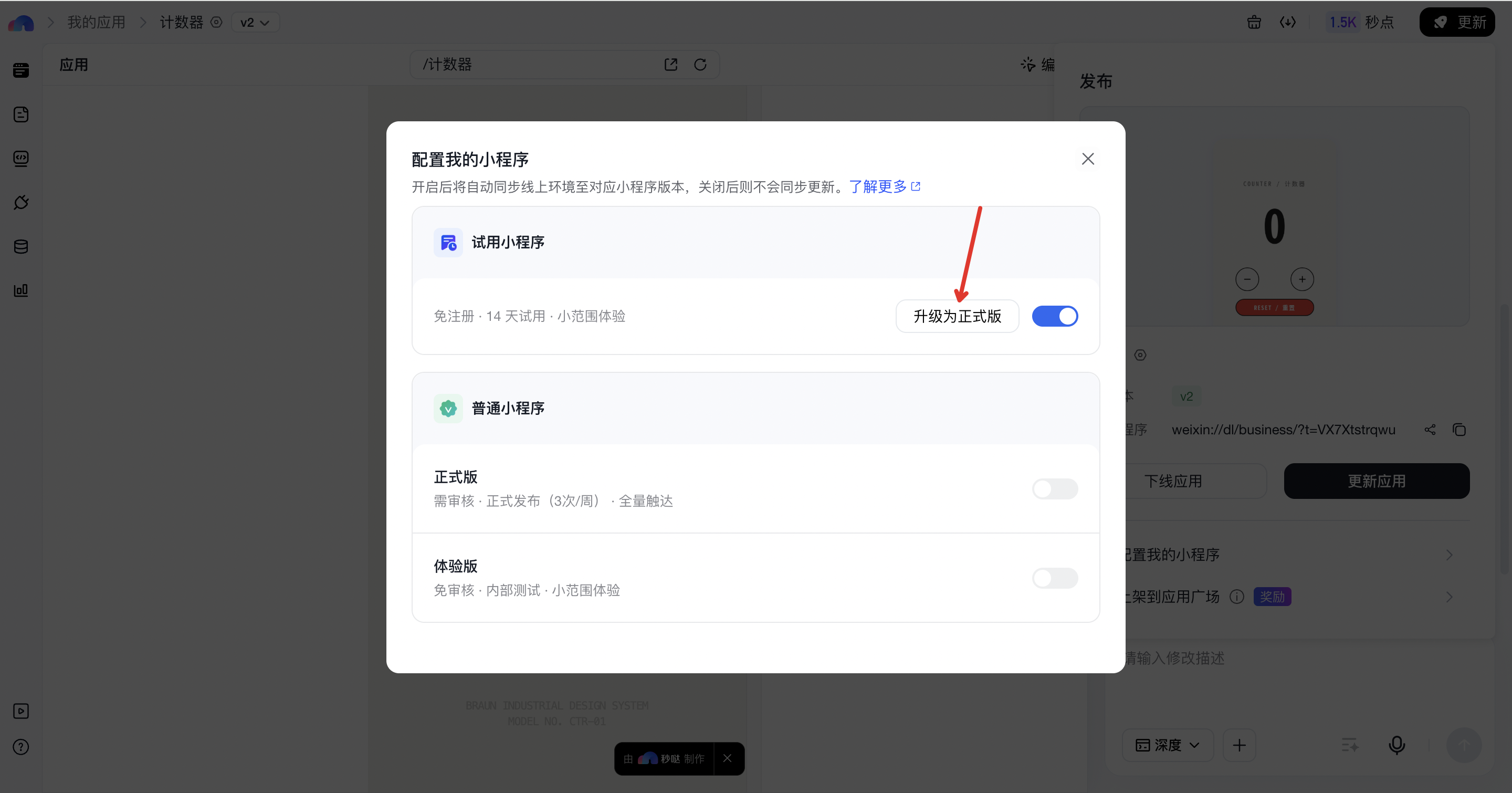Open the help question mark icon
The width and height of the screenshot is (1512, 793).
point(21,747)
